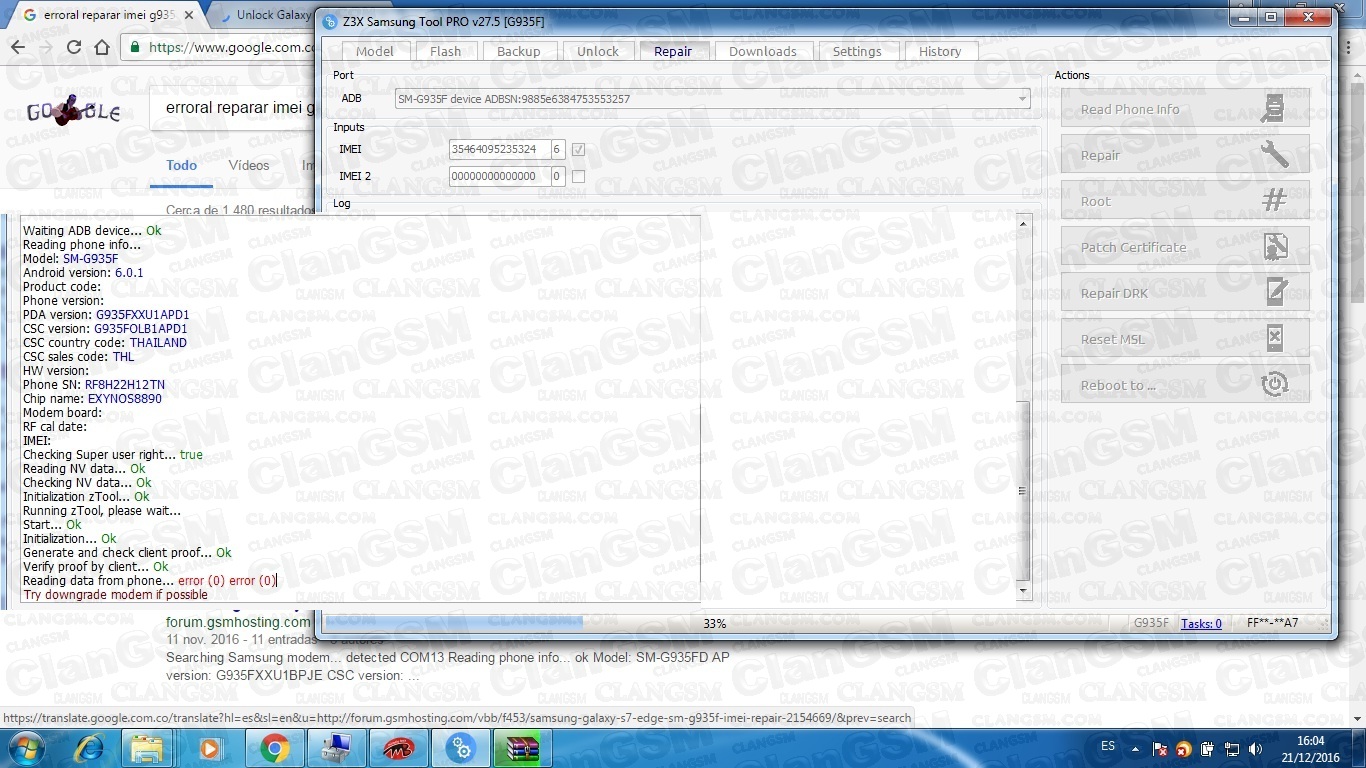The image size is (1366, 768).
Task: Open the Model tab in Z3X
Action: [x=375, y=52]
